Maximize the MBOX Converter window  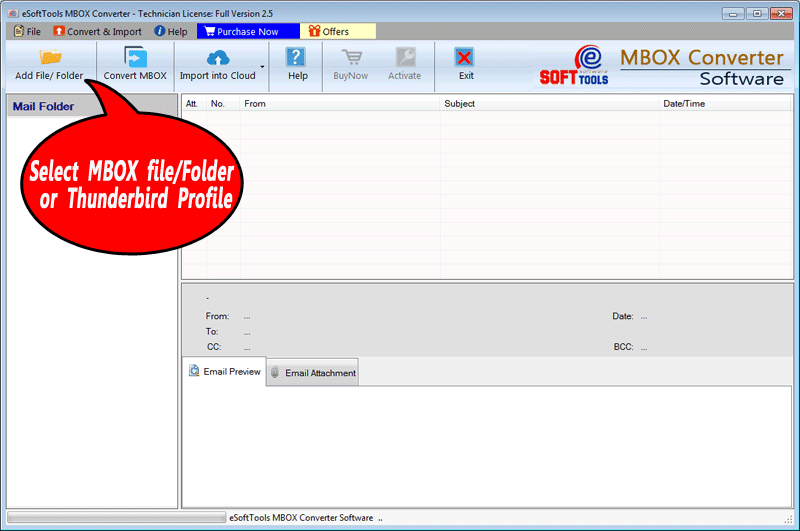coord(757,14)
